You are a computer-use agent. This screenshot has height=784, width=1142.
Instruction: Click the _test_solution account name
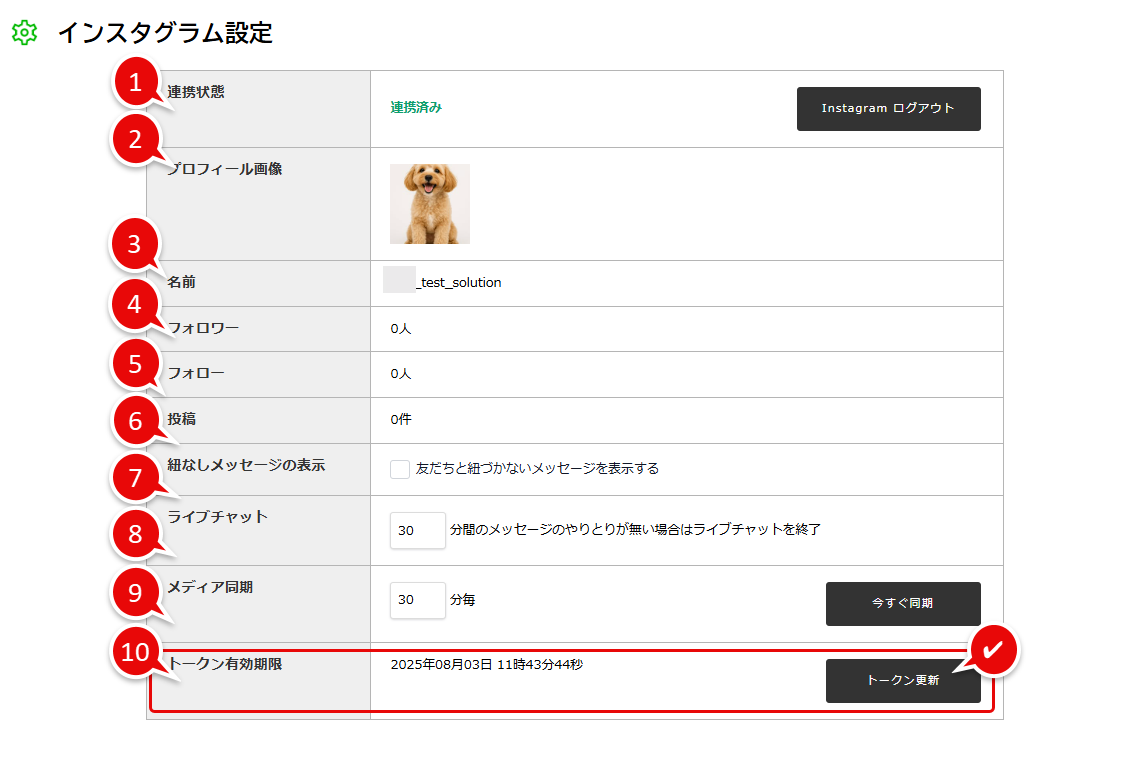tap(458, 283)
